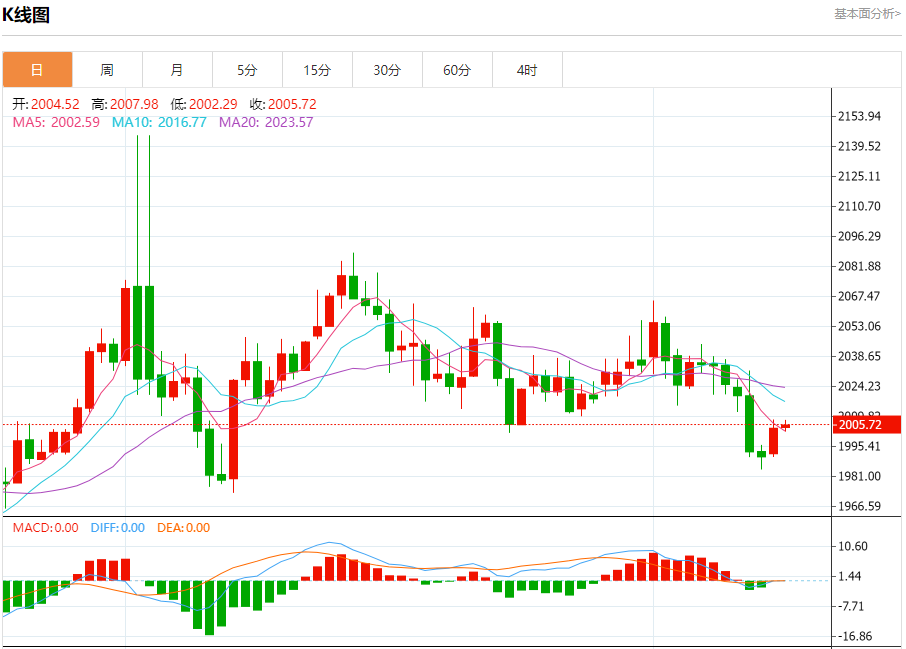
Task: Click the MACD:0.00 indicator label
Action: 46,528
